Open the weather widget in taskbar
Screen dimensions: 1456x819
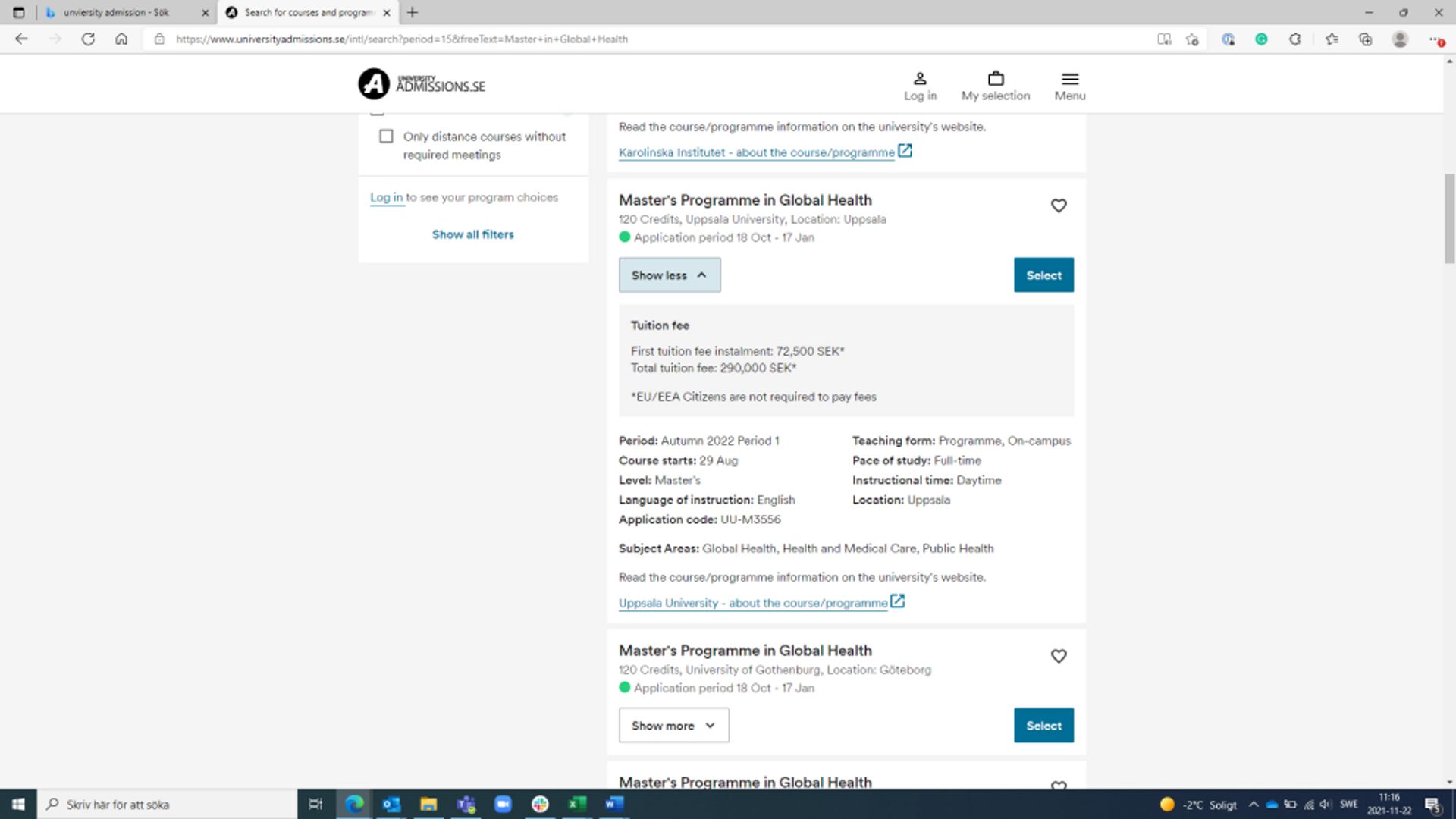pos(1198,805)
